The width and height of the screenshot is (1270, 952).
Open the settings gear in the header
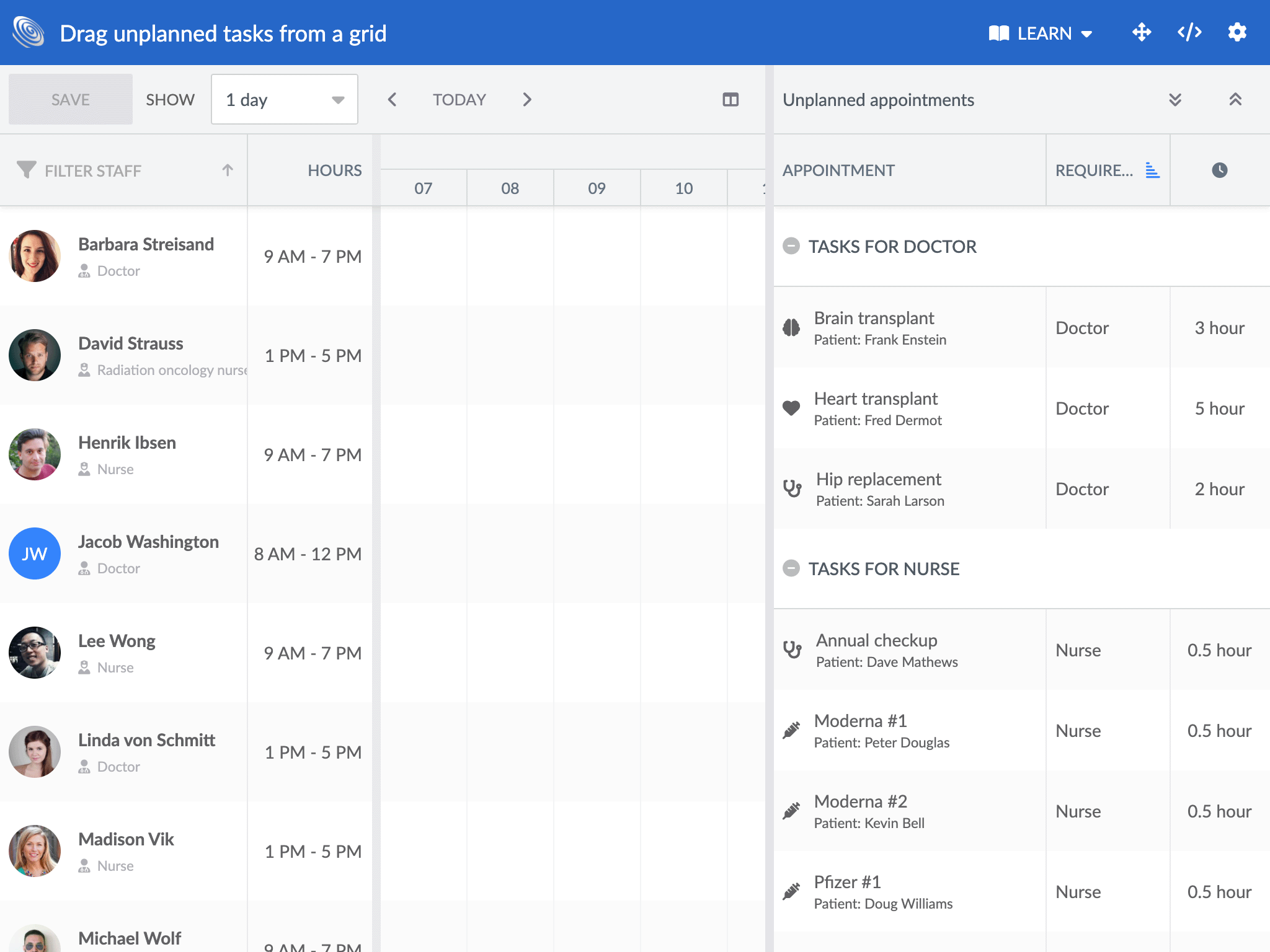pyautogui.click(x=1237, y=33)
